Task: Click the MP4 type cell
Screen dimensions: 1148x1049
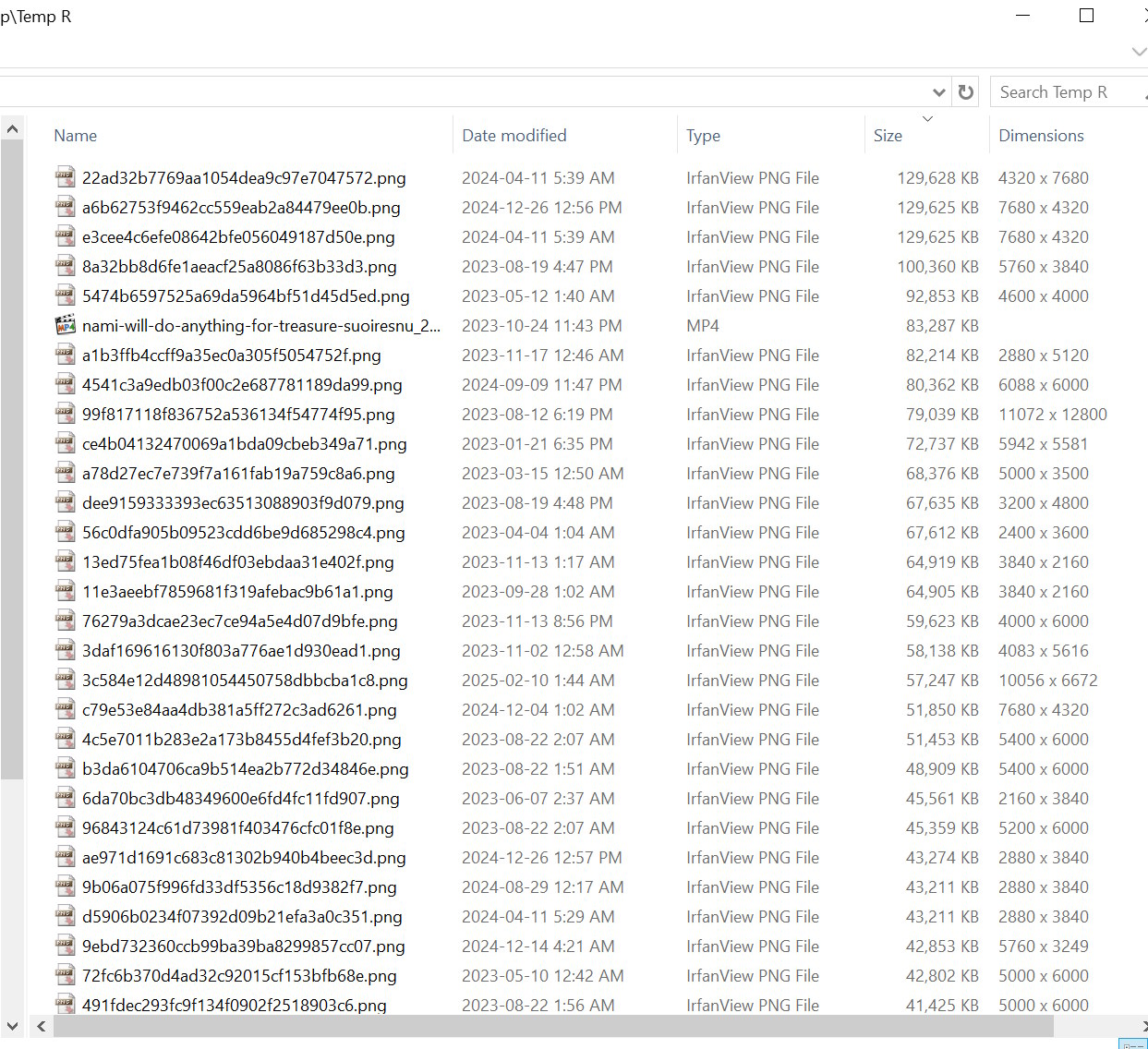Action: pyautogui.click(x=703, y=326)
